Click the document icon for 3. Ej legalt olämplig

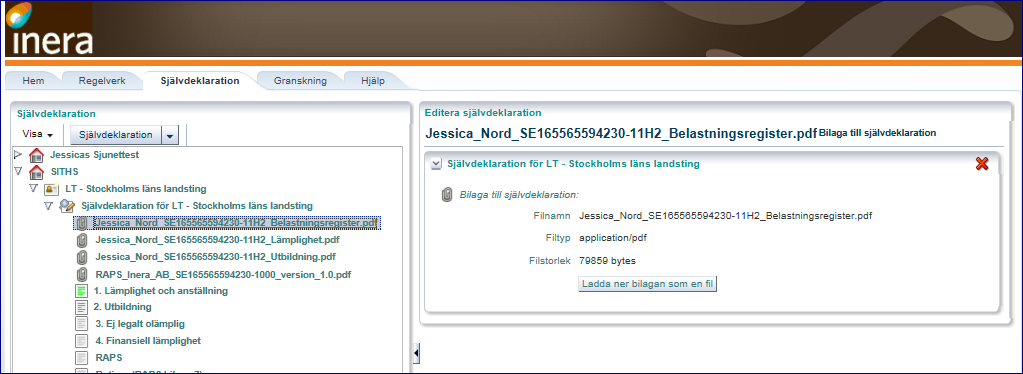pyautogui.click(x=82, y=324)
